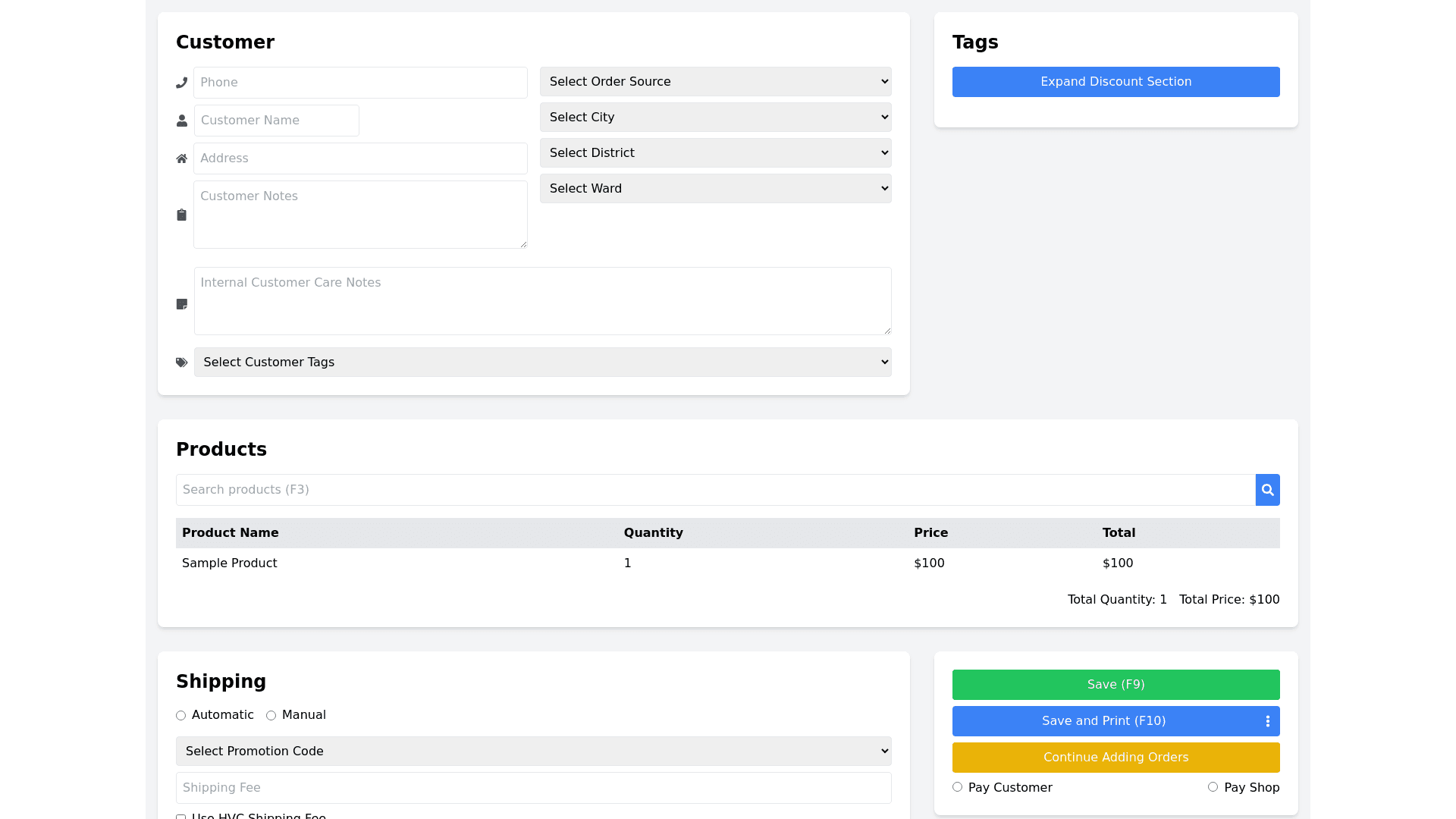Click the phone icon beside Phone field
This screenshot has width=1456, height=819.
(181, 83)
